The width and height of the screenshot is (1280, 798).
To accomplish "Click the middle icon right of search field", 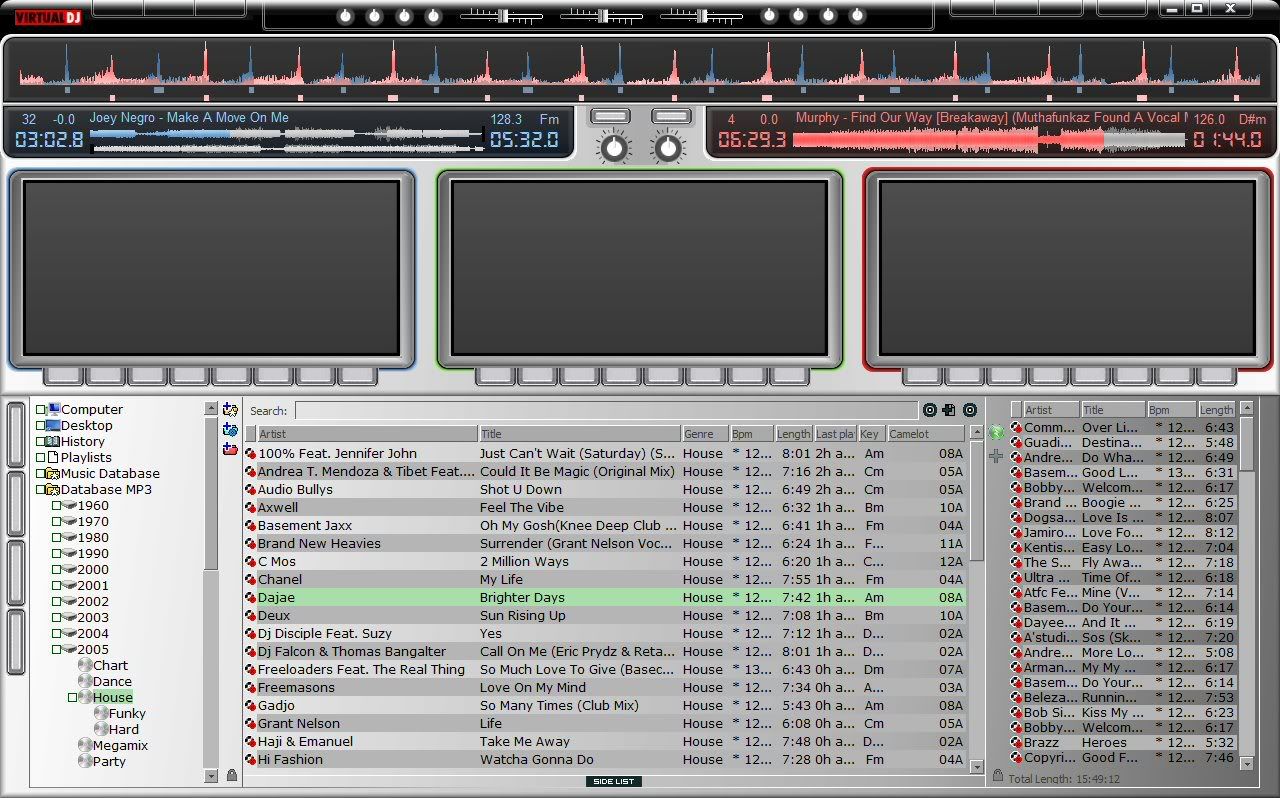I will pos(949,410).
